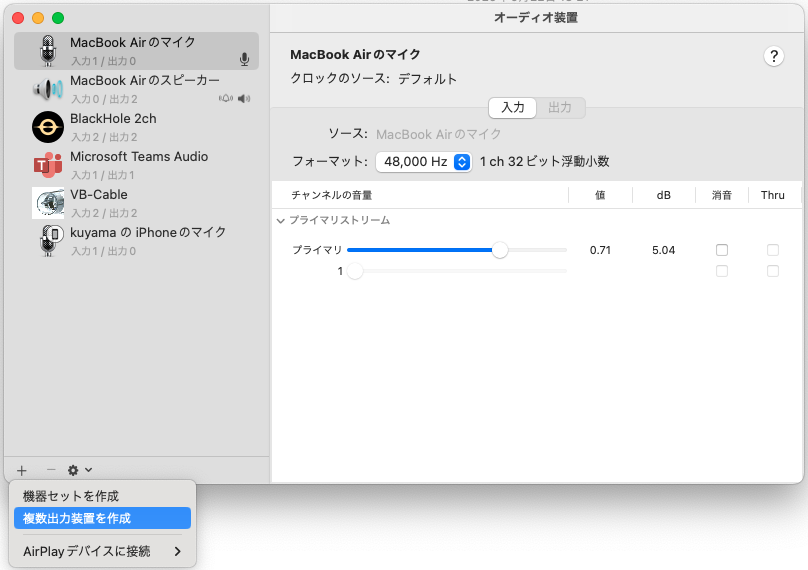Click the 0.71 value cell
Image resolution: width=808 pixels, height=570 pixels.
[600, 250]
